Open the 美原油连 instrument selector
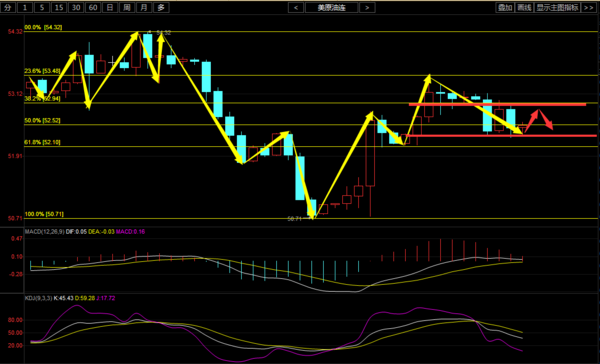600x364 pixels. pos(331,7)
